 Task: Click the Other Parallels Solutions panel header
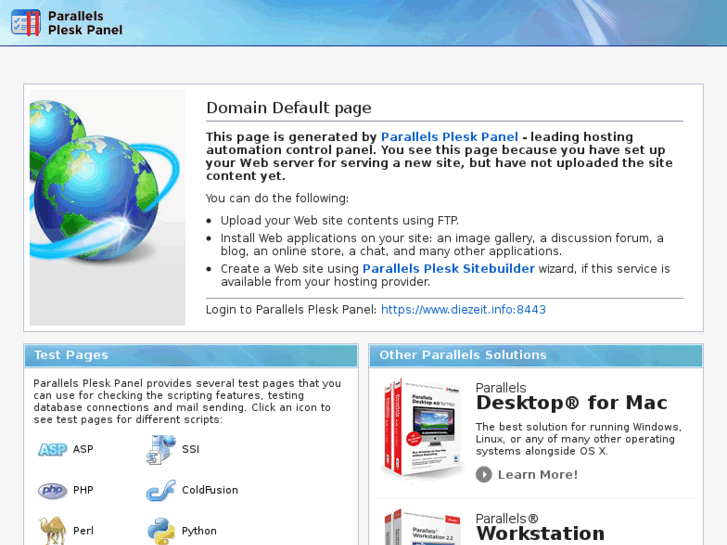pyautogui.click(x=536, y=355)
